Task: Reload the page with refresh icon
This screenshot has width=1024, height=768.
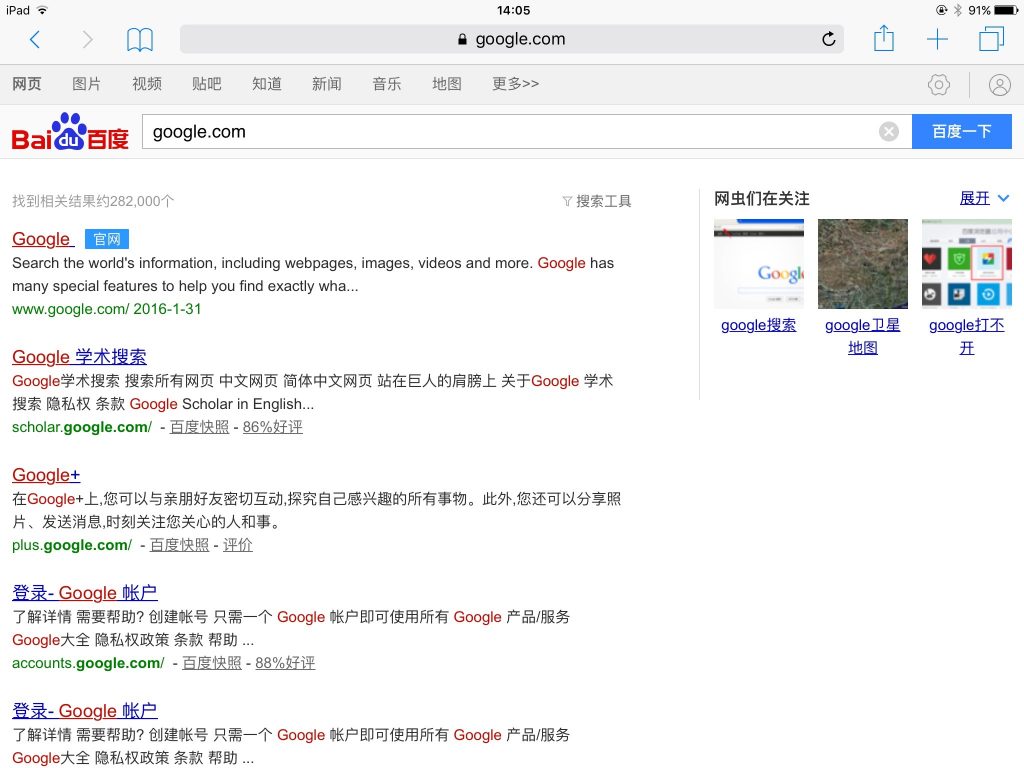Action: pyautogui.click(x=829, y=39)
